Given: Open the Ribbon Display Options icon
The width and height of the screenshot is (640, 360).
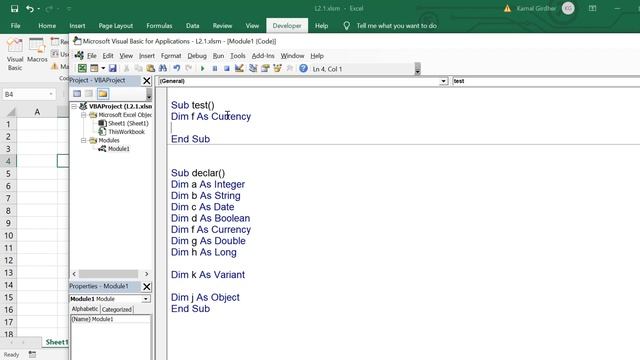Looking at the screenshot, I should tap(592, 9).
